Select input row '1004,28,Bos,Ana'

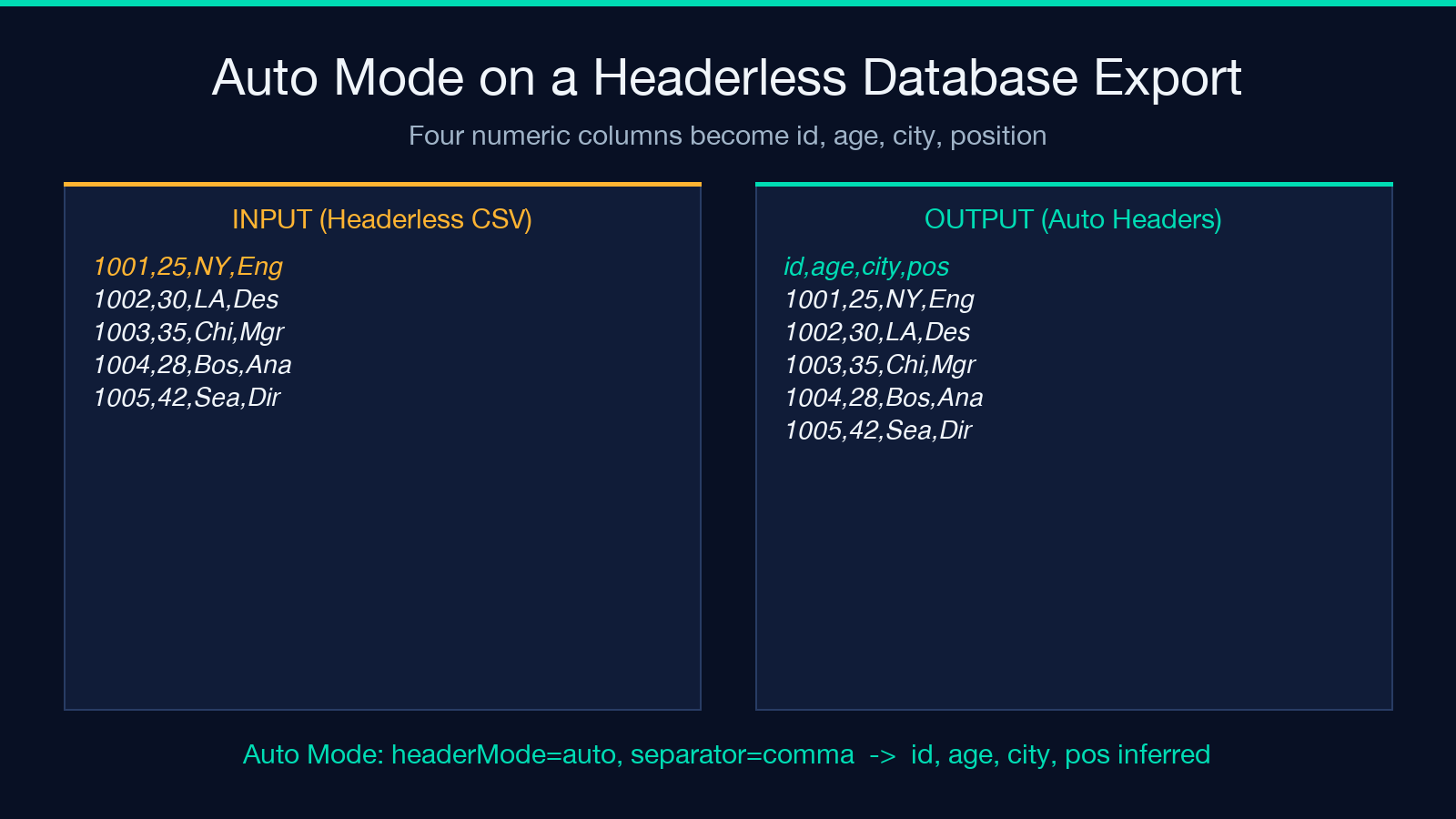tap(192, 365)
